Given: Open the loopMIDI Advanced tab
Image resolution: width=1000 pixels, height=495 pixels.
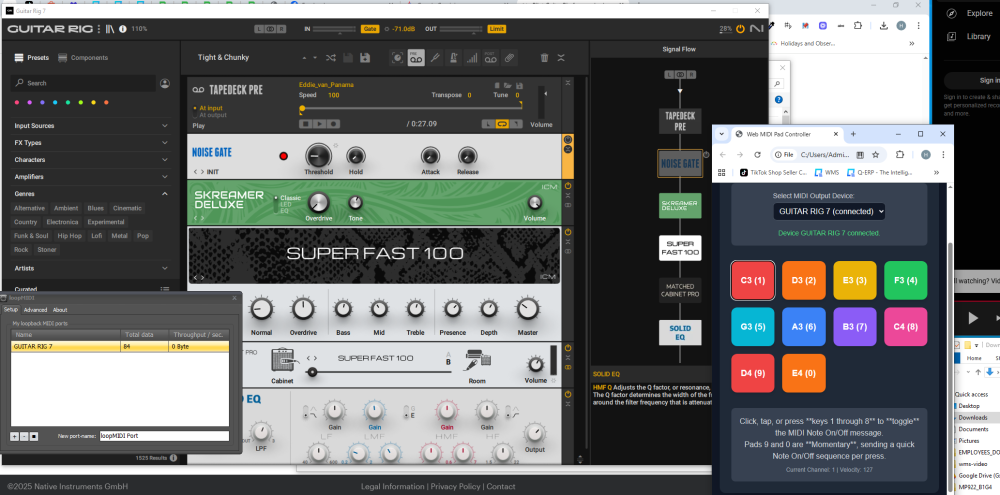Looking at the screenshot, I should pos(35,310).
